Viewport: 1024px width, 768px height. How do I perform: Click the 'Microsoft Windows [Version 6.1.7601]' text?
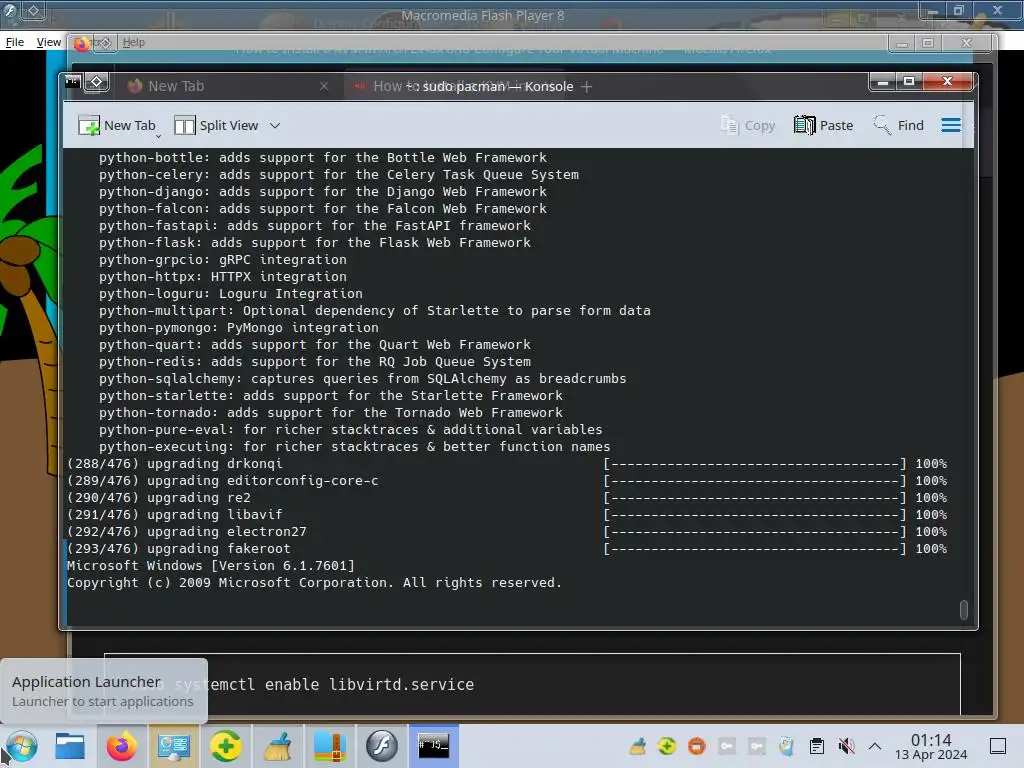tap(211, 565)
